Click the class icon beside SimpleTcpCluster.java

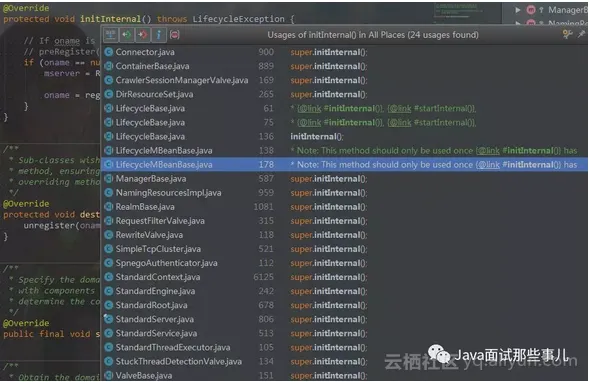(109, 249)
